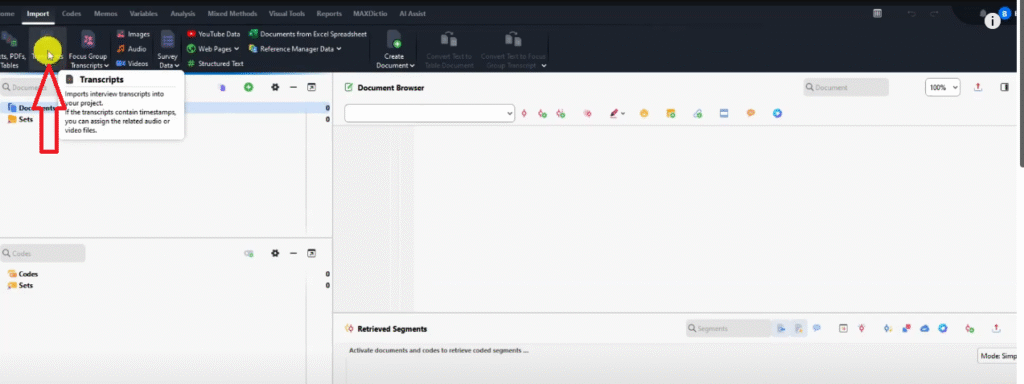Click the redo arrow in title bar
This screenshot has width=1024, height=384.
click(x=935, y=14)
